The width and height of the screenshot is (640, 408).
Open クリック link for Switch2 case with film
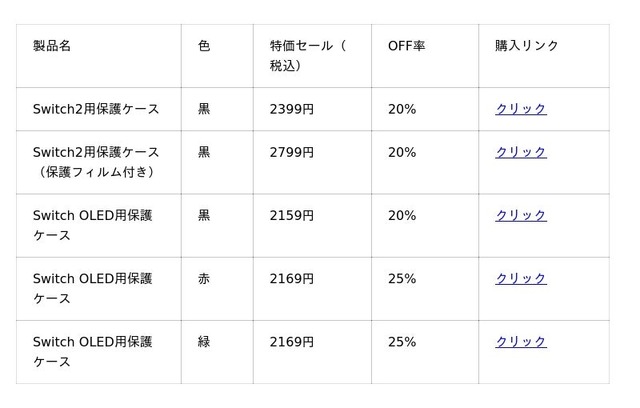(520, 152)
